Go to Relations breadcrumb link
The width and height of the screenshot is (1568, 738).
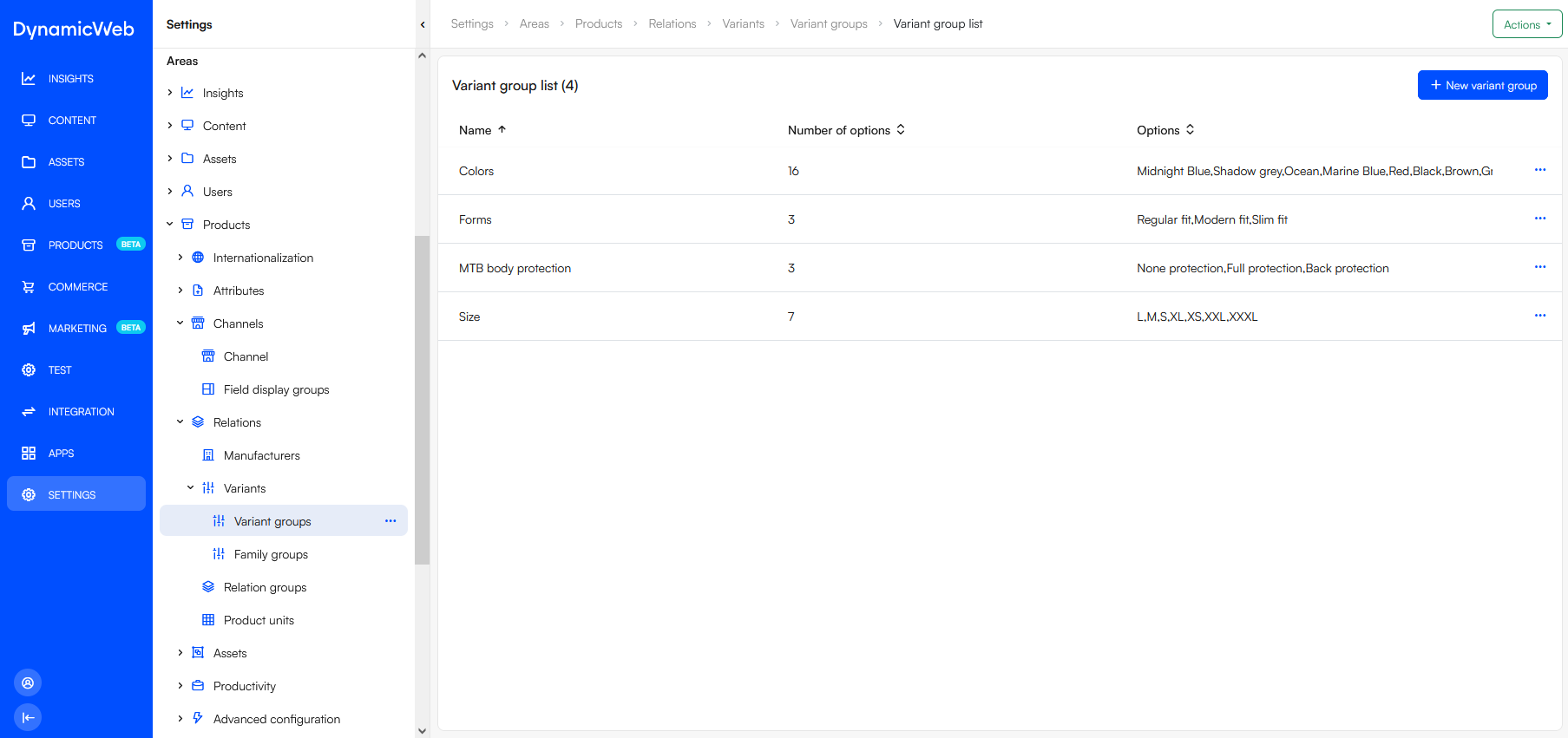[672, 23]
